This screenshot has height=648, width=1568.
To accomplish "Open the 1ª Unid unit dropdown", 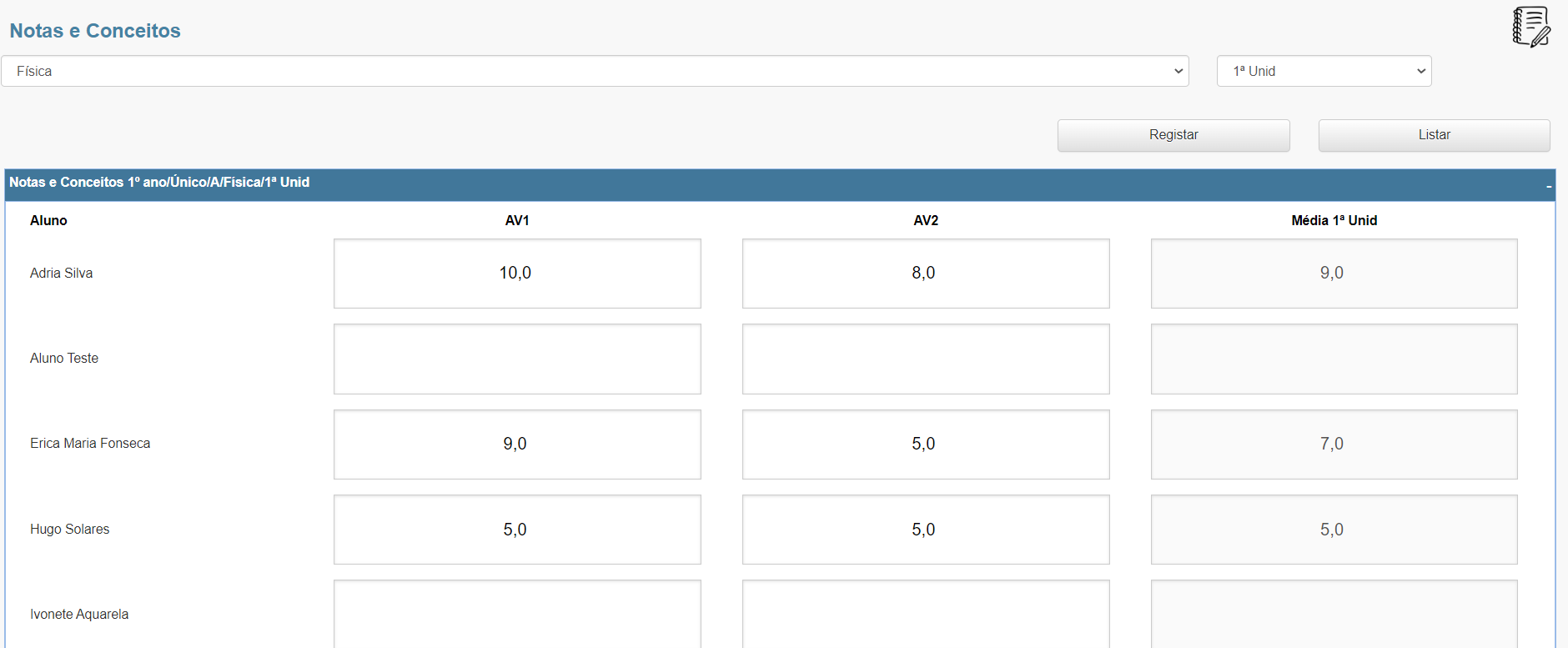I will [x=1324, y=71].
